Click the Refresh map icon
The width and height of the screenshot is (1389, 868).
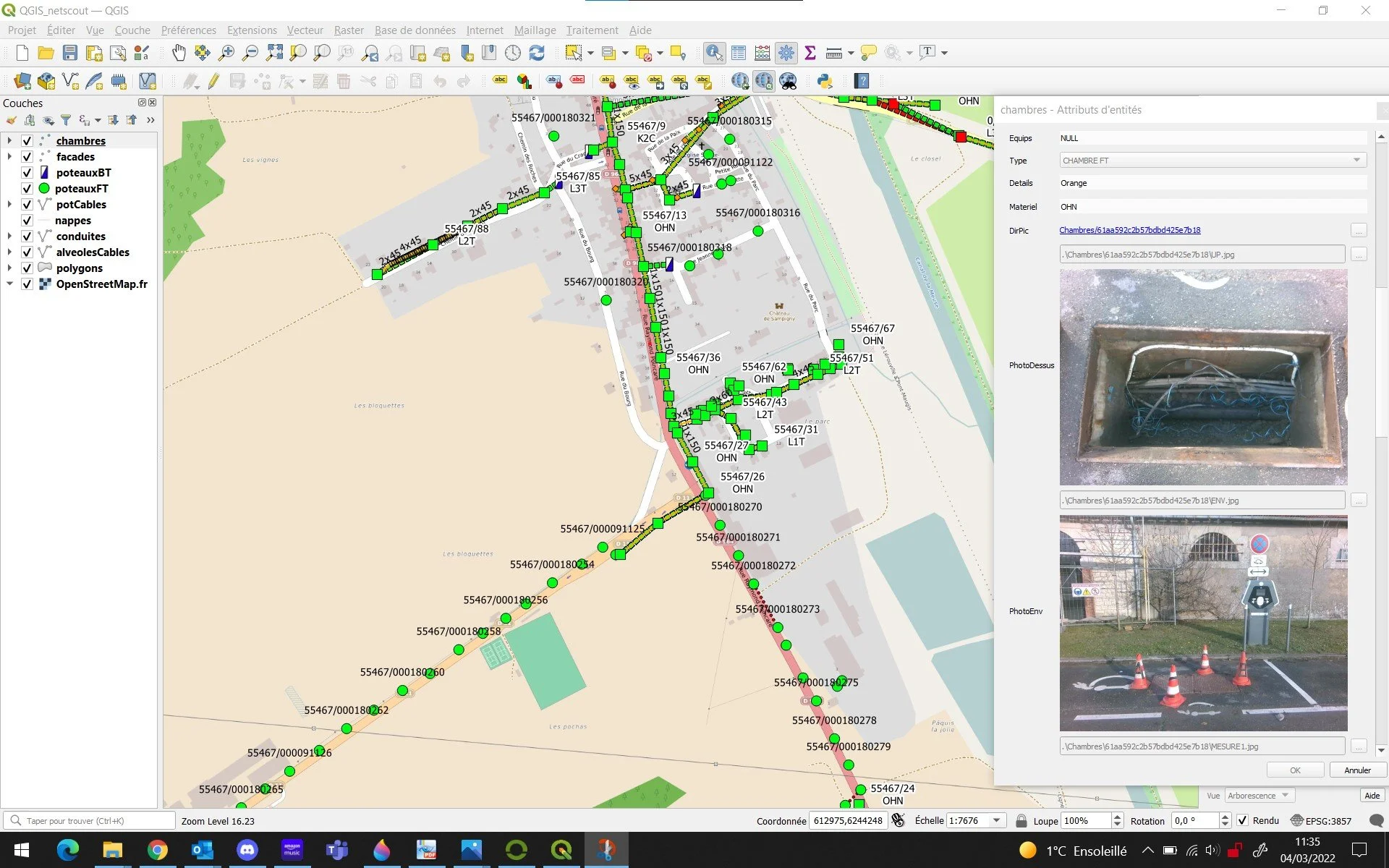tap(537, 53)
